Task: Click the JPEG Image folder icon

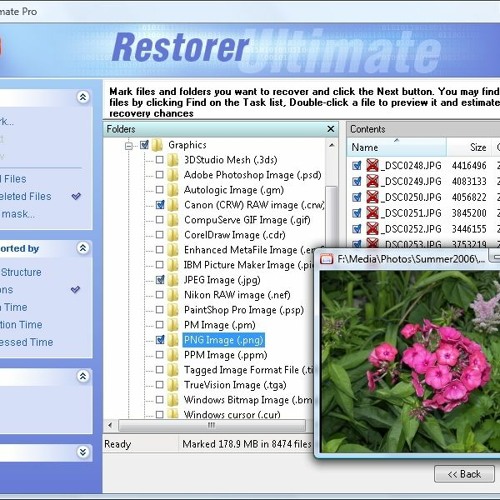Action: coord(173,280)
